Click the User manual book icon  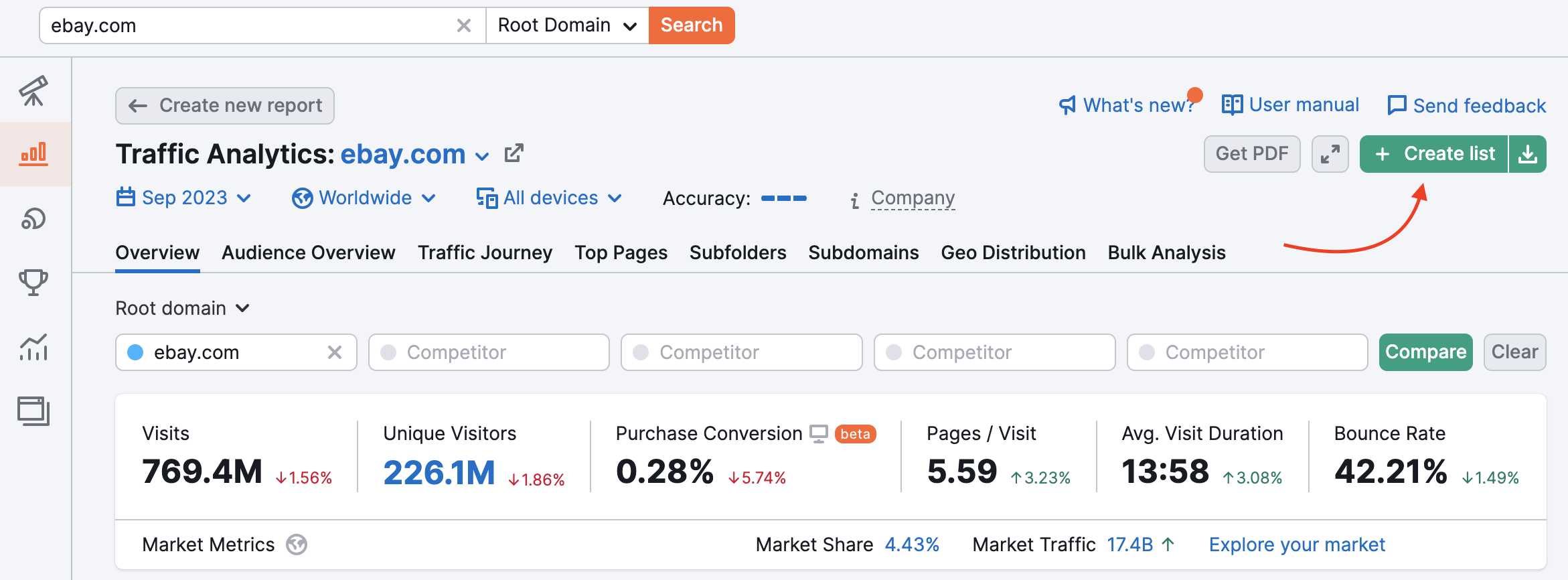click(x=1232, y=104)
